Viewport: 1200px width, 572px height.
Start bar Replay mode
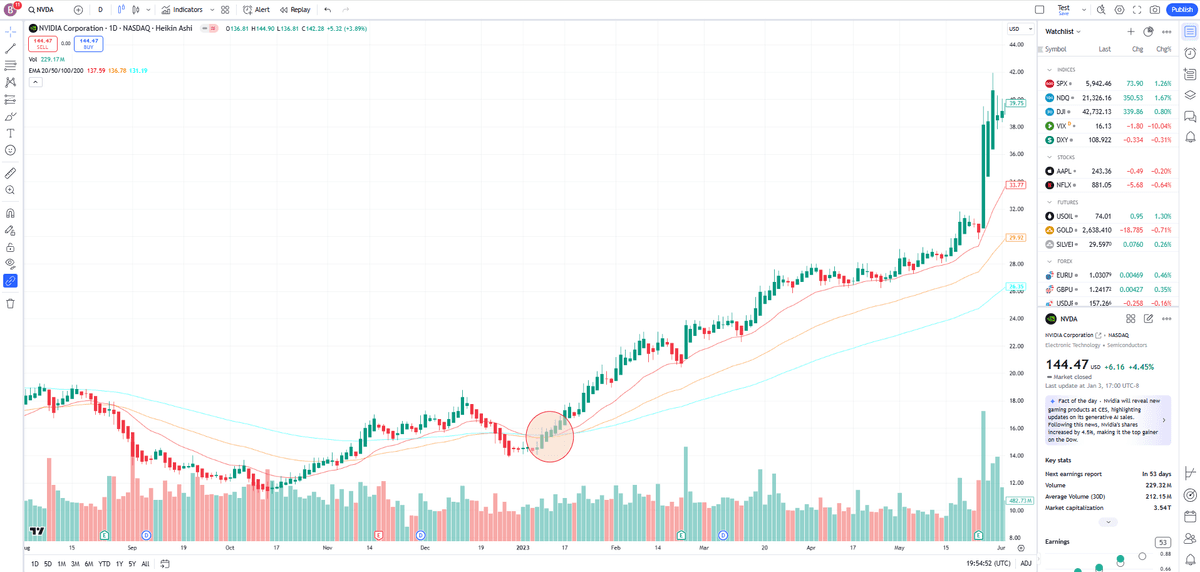click(295, 9)
